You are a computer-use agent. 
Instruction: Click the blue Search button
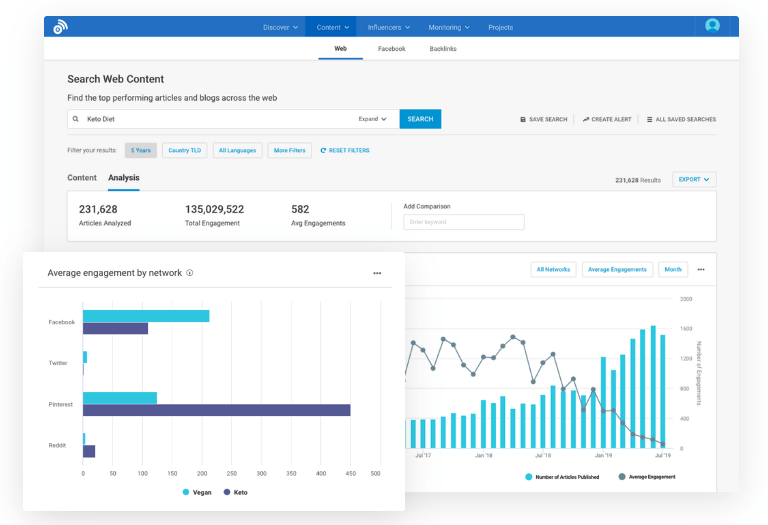[420, 119]
